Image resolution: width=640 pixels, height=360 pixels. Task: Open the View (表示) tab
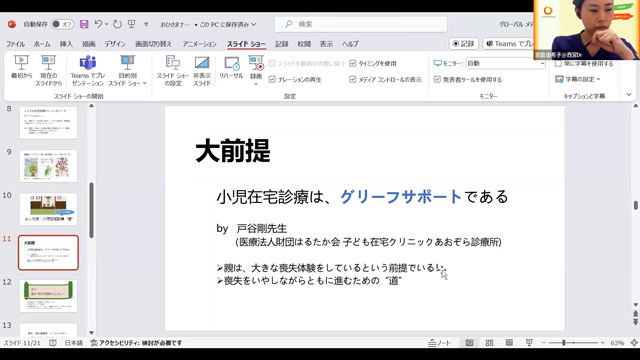(x=326, y=44)
